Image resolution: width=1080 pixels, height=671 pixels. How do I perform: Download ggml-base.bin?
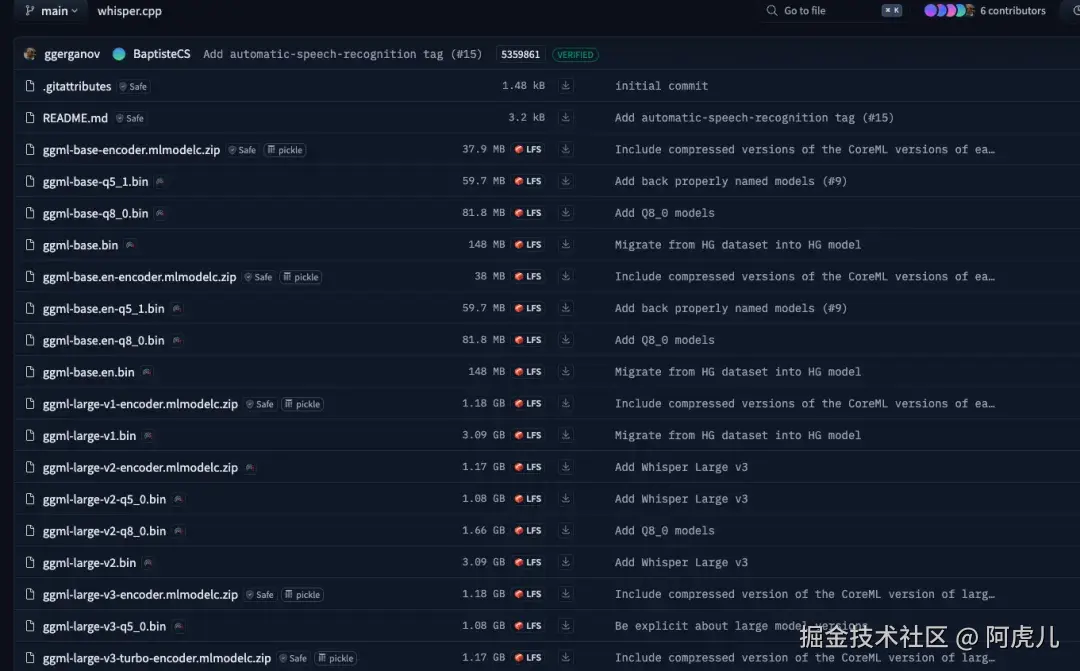pos(565,244)
